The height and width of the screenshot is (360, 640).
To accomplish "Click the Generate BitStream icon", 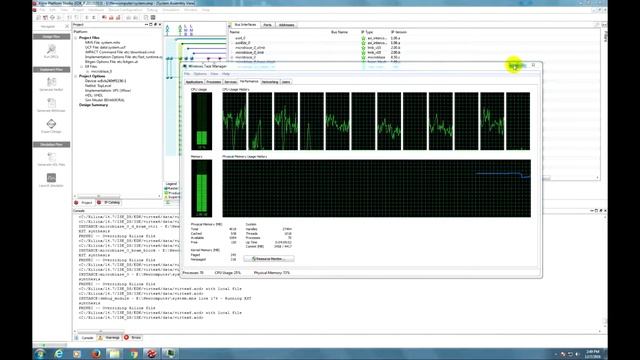I will [x=51, y=103].
